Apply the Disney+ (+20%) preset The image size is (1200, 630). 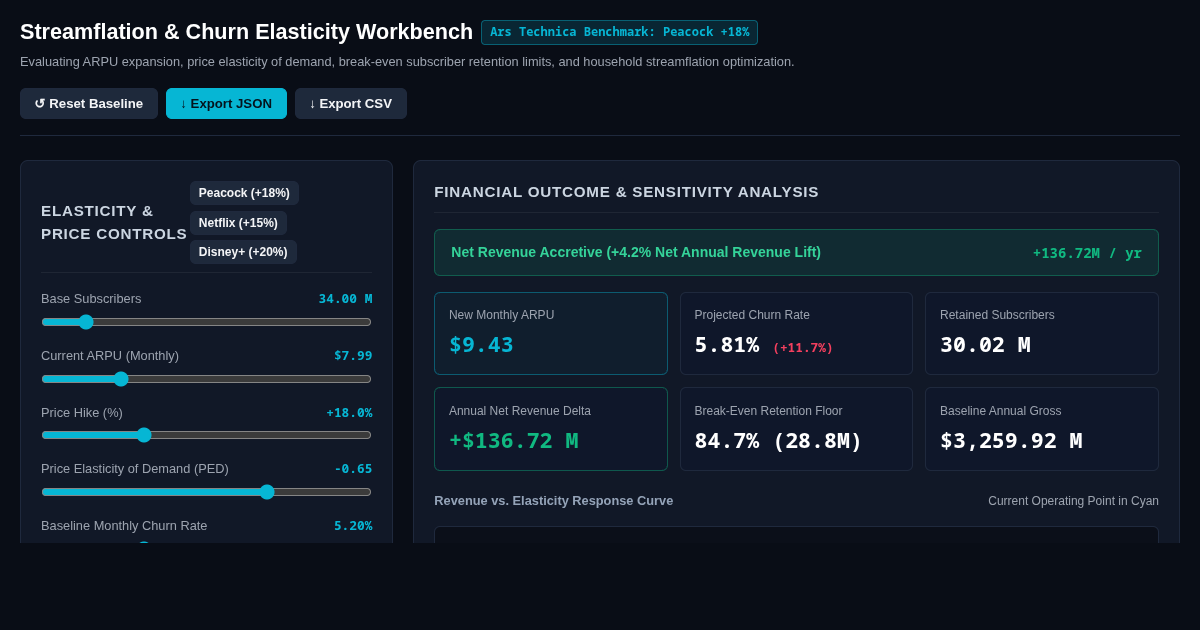pyautogui.click(x=243, y=252)
